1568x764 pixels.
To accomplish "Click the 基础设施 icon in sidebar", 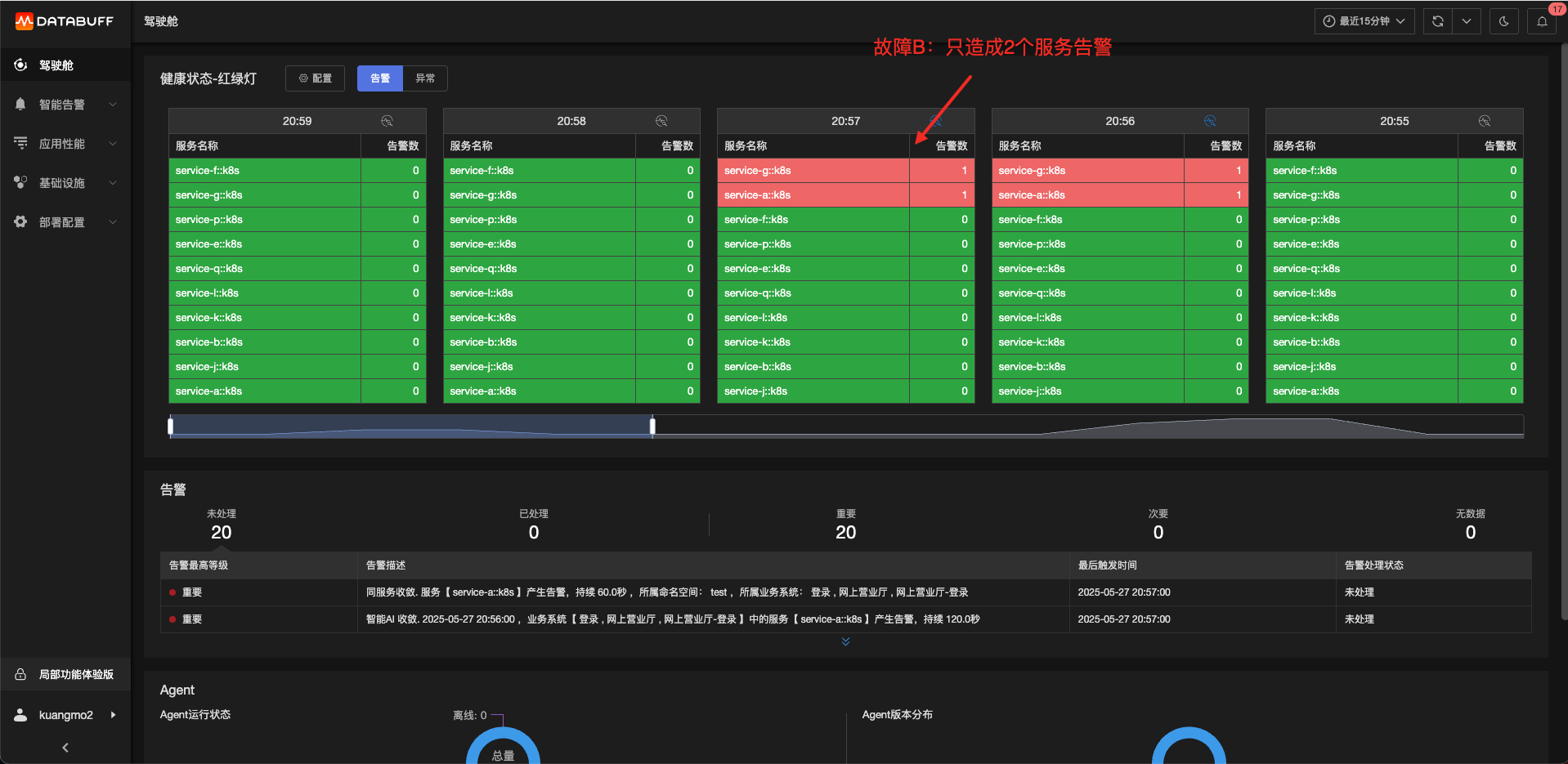I will [x=20, y=182].
